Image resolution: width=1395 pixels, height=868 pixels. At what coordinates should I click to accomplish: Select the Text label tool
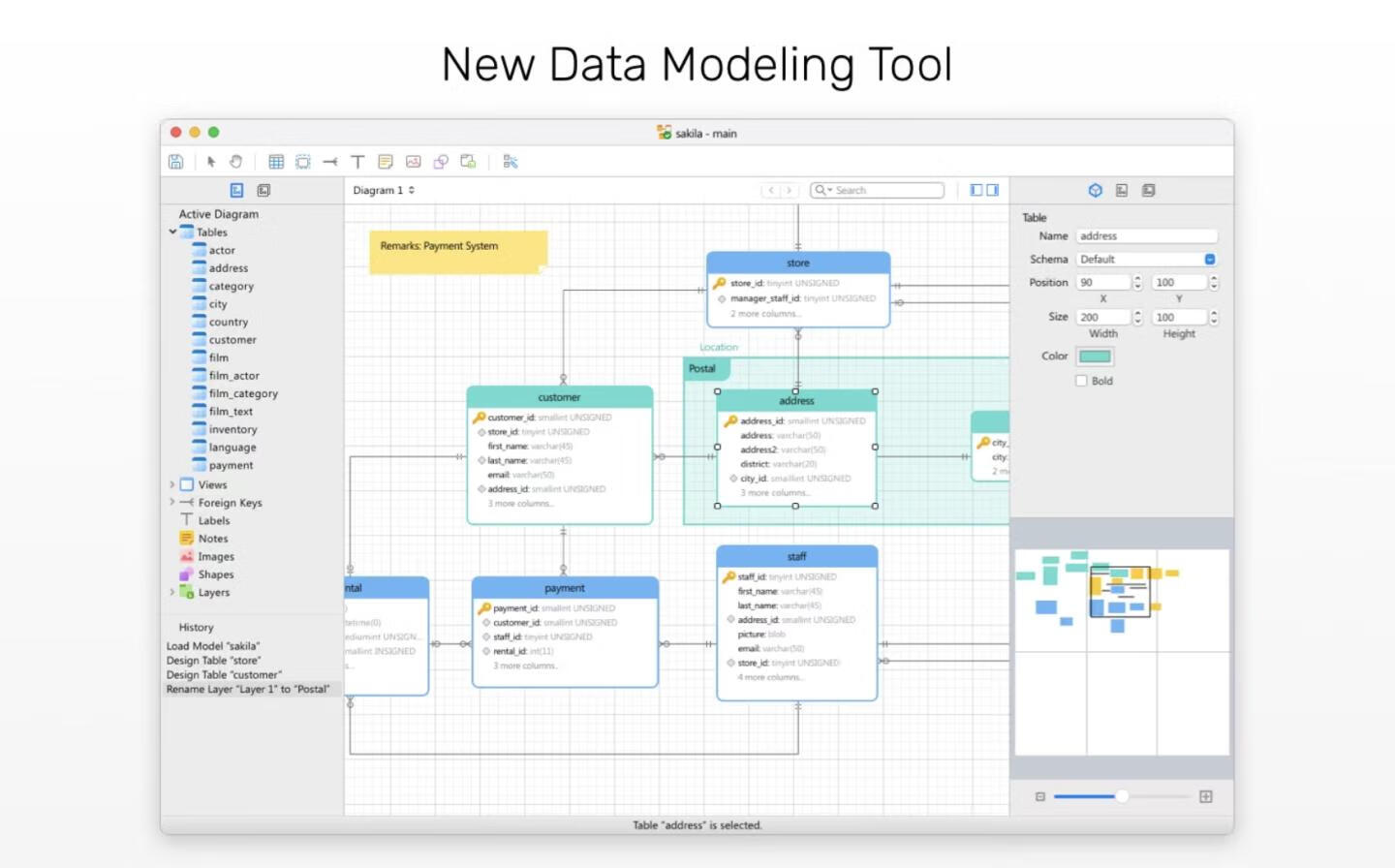[357, 162]
